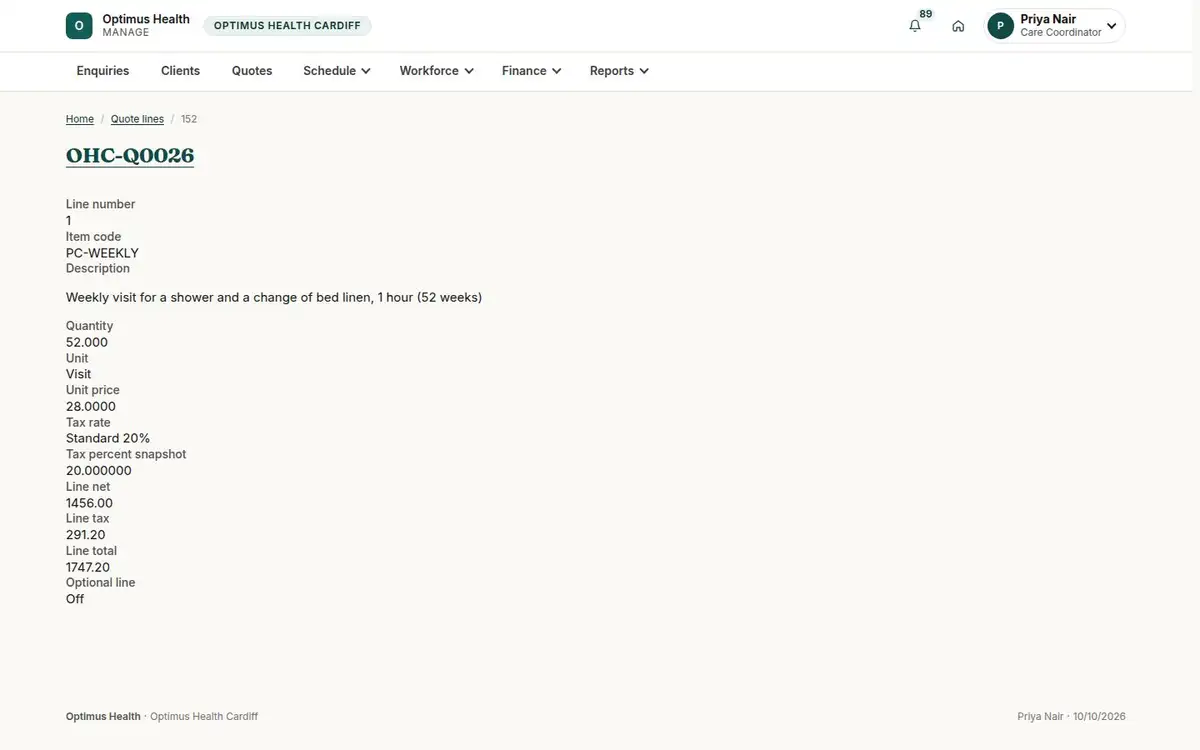Click Priya Nair's avatar circle
This screenshot has height=750, width=1200.
coord(1000,26)
